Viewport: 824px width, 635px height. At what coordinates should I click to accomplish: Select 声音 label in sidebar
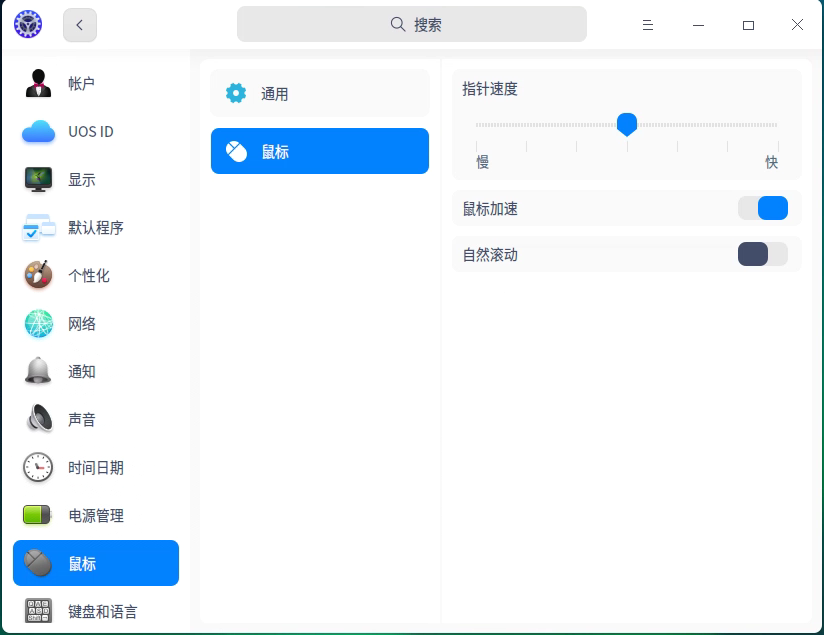point(81,419)
